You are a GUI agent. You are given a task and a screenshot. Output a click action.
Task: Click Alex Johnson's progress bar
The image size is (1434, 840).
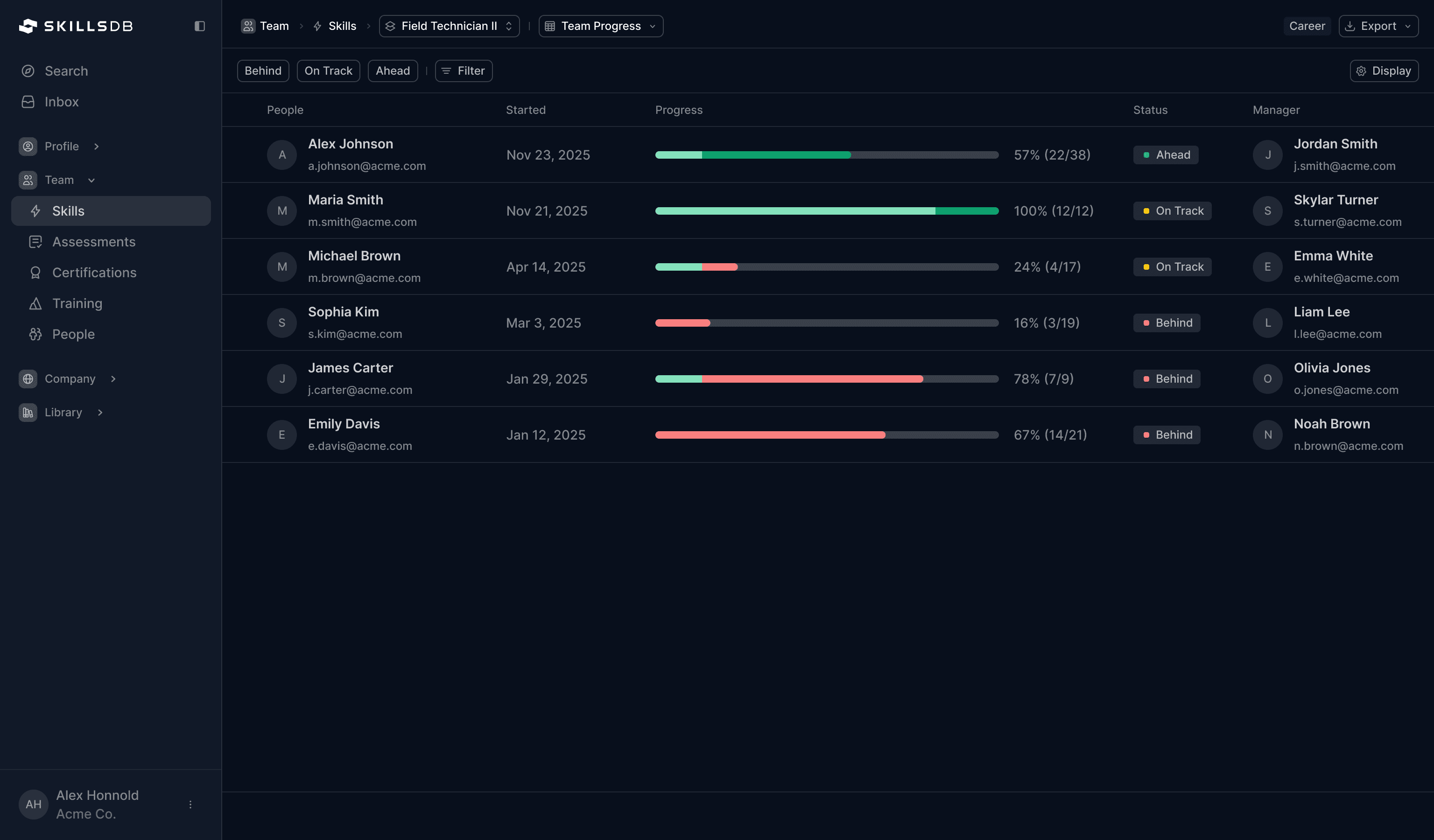pyautogui.click(x=826, y=154)
